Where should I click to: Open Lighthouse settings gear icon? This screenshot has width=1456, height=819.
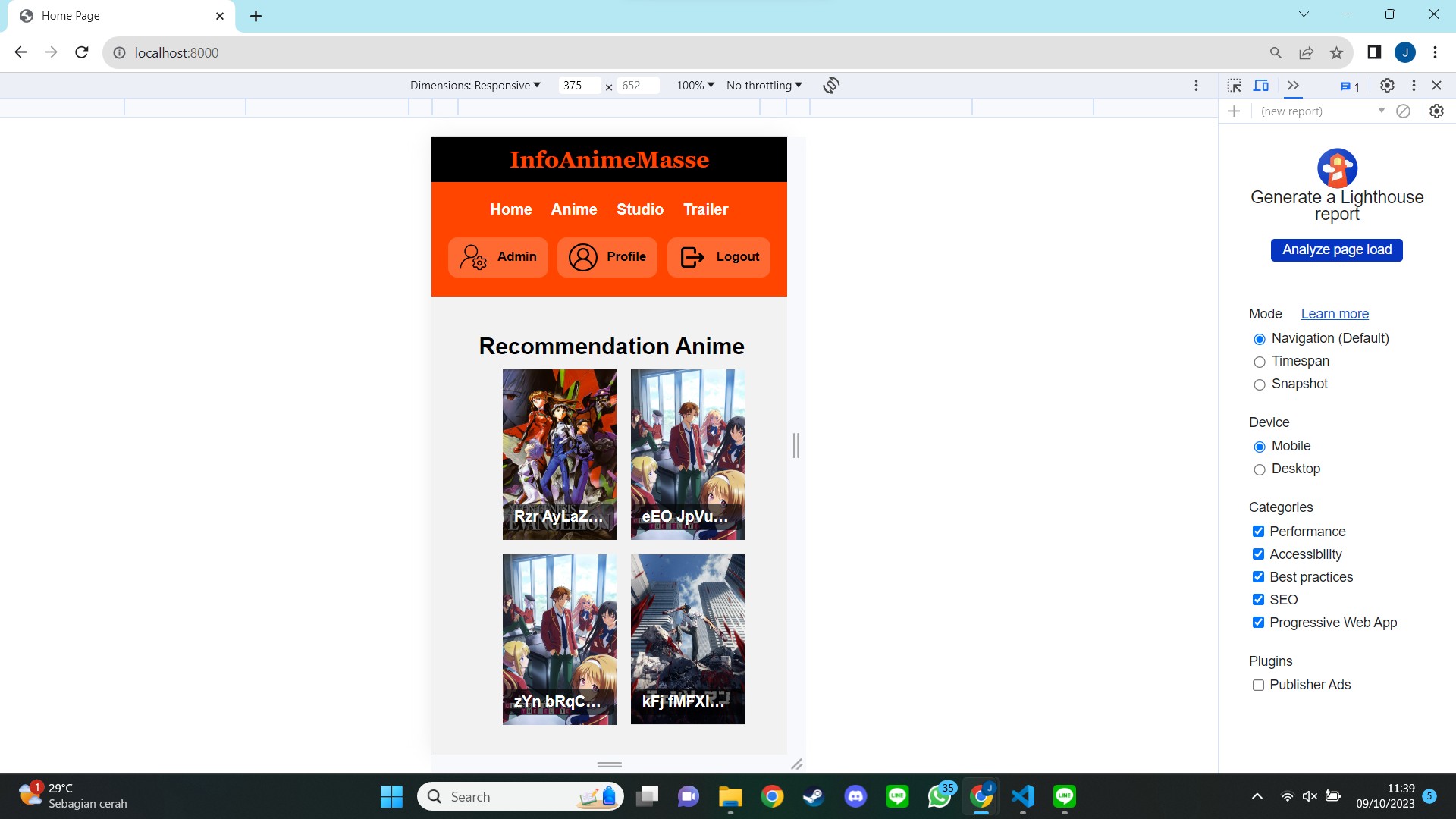click(x=1436, y=111)
